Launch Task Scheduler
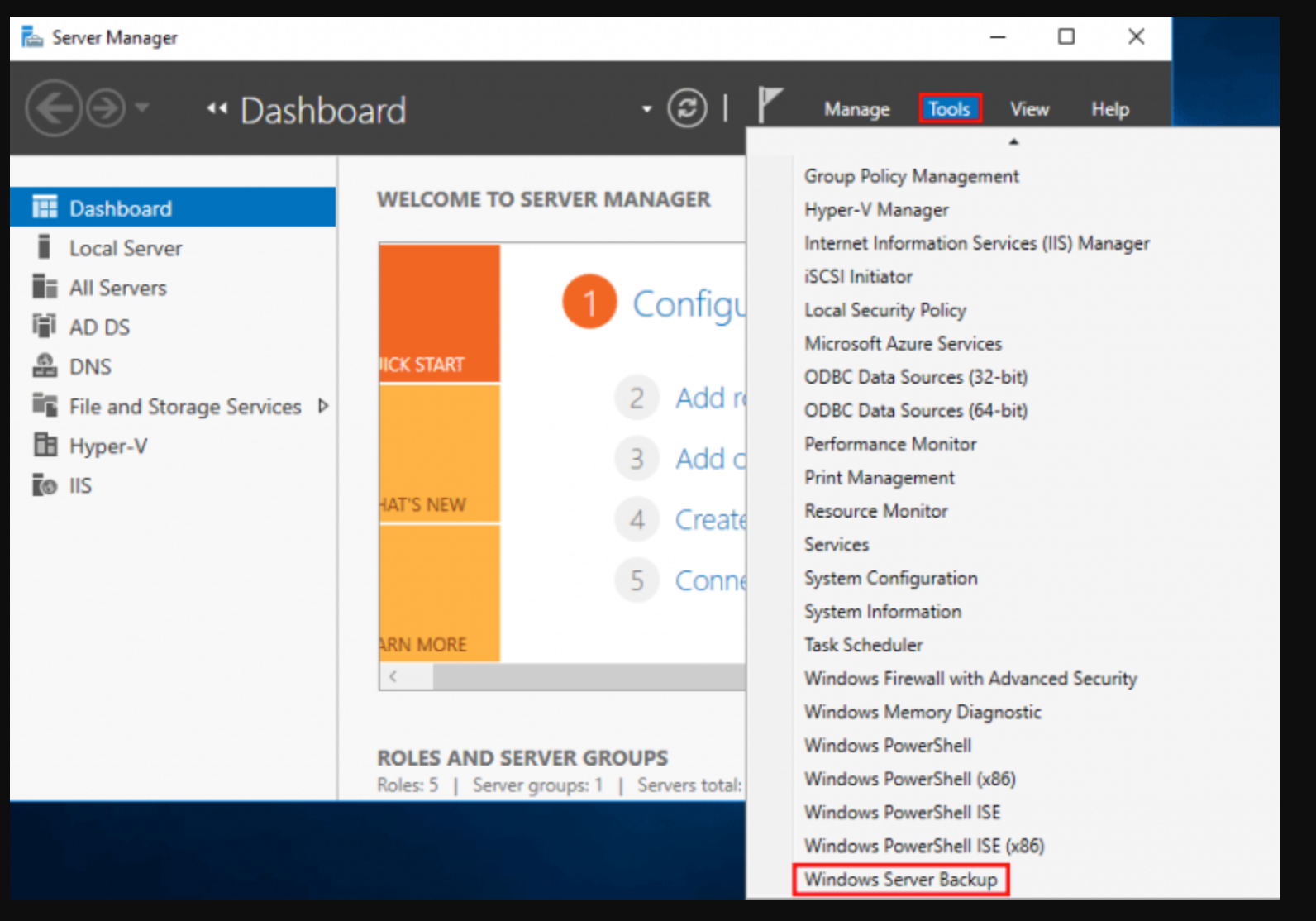Viewport: 1316px width, 921px height. (x=863, y=645)
